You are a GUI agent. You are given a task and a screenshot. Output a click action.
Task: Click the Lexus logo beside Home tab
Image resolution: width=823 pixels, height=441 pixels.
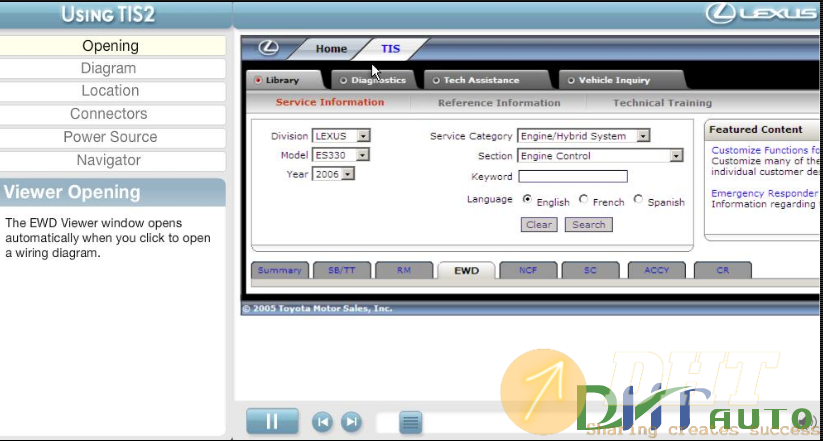point(269,48)
